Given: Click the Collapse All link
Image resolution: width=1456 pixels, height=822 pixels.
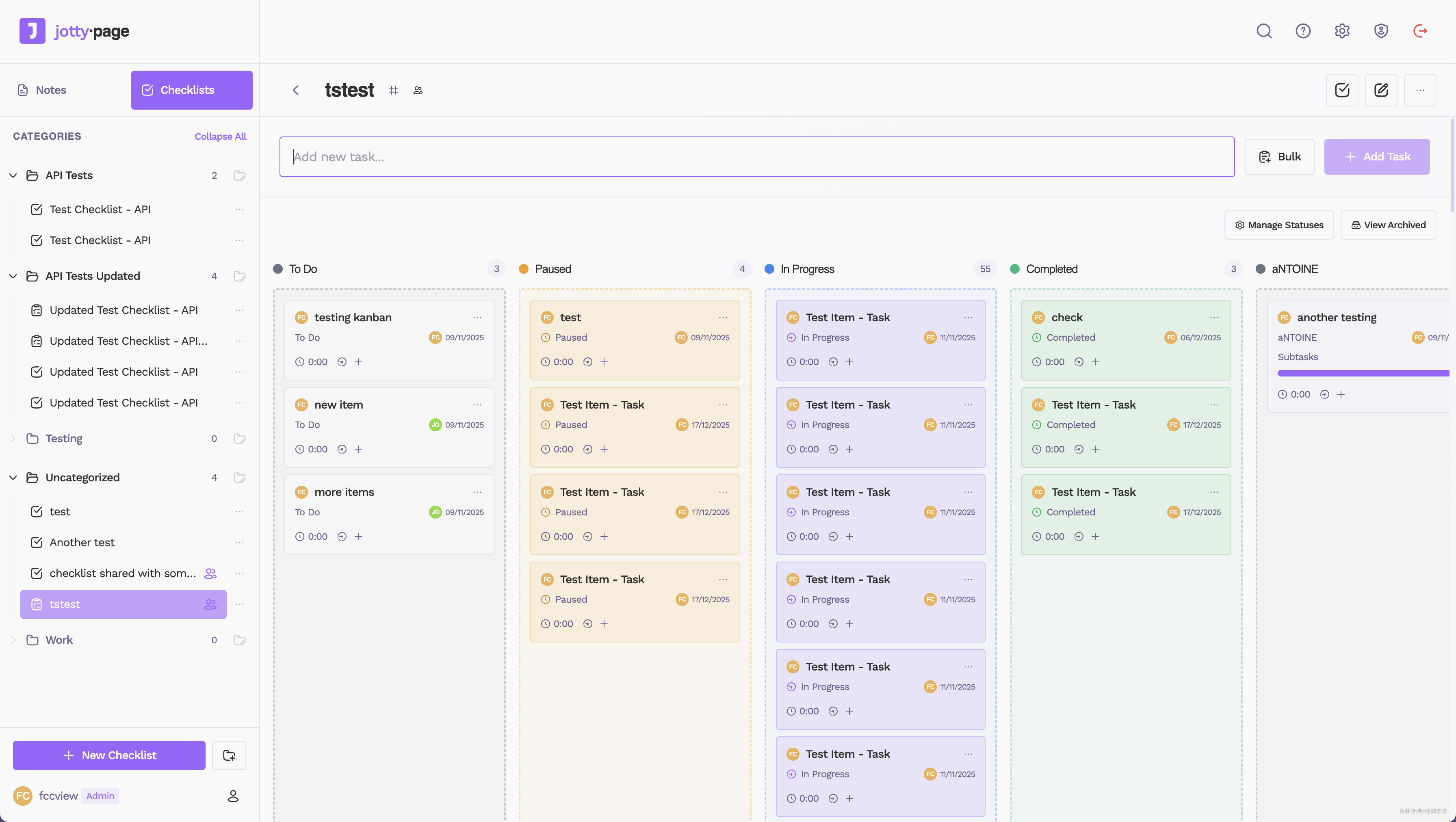Looking at the screenshot, I should 221,137.
